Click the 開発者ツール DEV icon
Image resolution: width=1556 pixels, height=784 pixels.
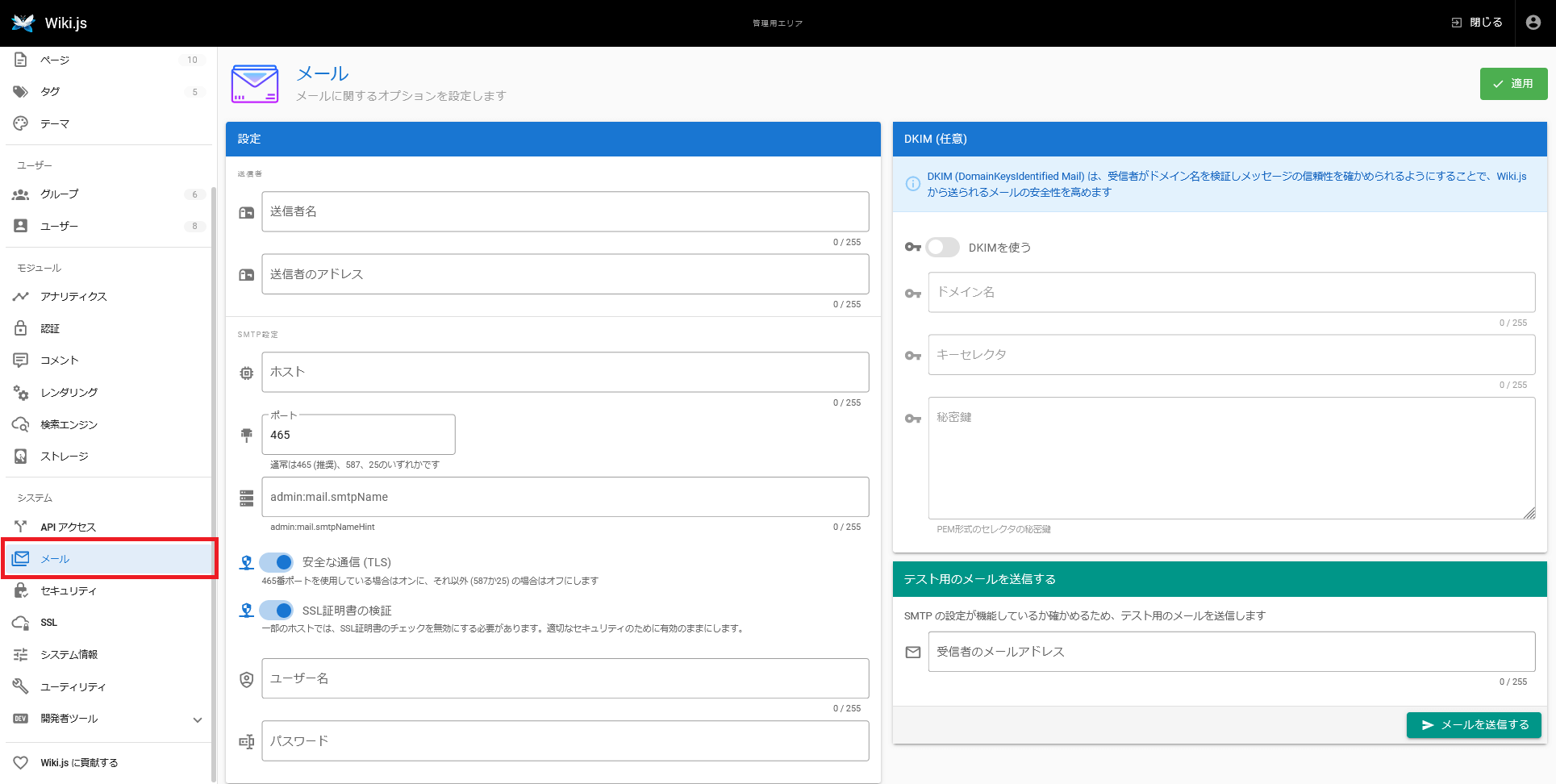pyautogui.click(x=21, y=718)
